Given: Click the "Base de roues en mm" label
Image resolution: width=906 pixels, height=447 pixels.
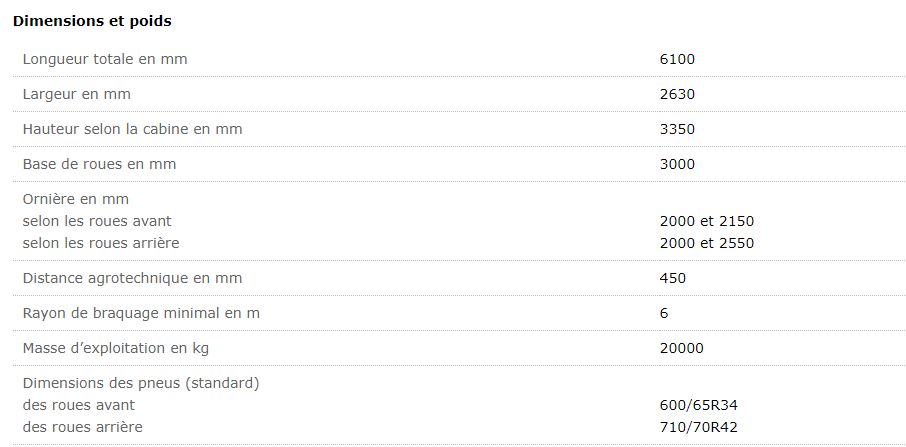Looking at the screenshot, I should pos(99,164).
